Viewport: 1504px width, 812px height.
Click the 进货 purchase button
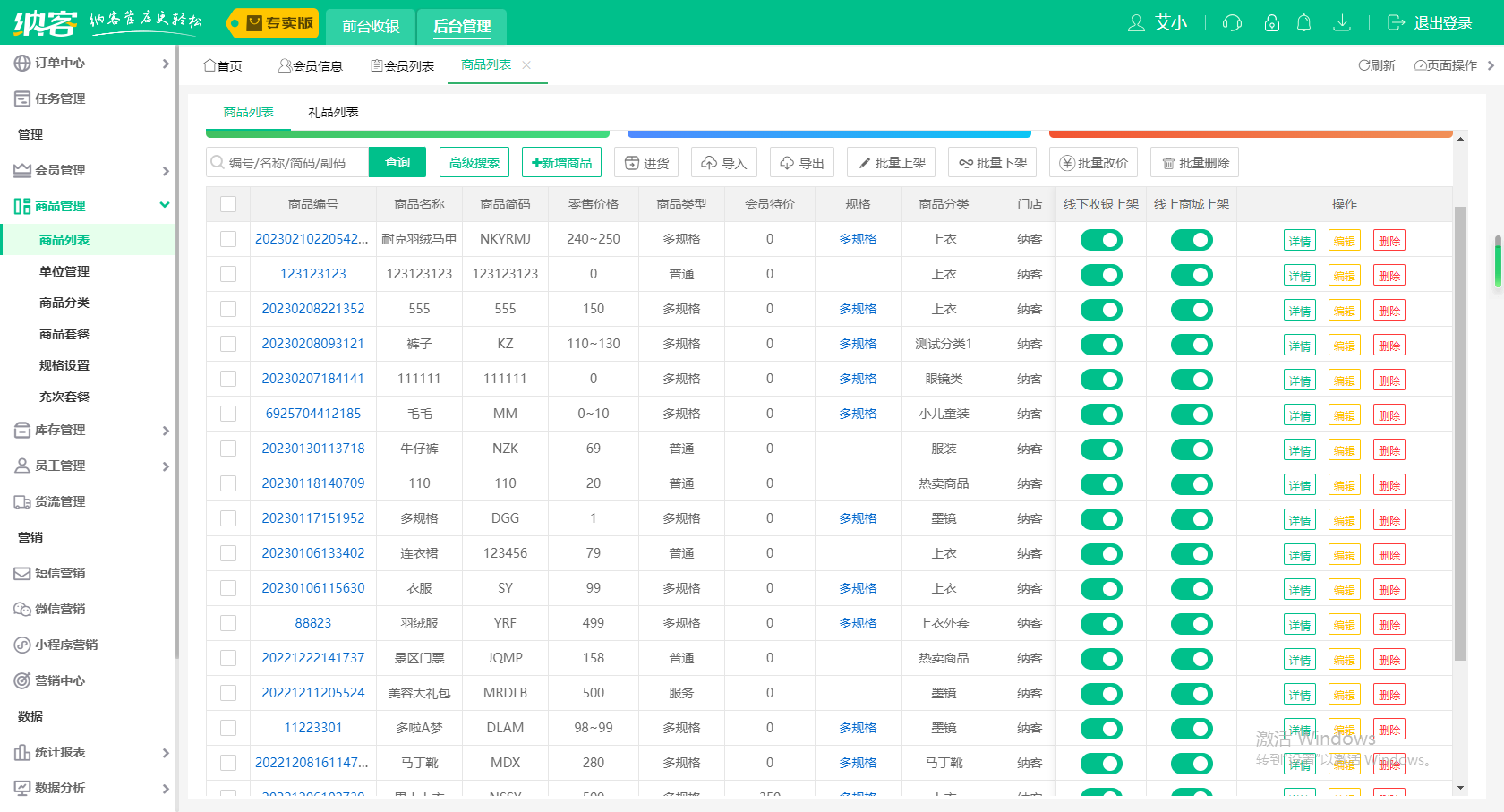(646, 163)
